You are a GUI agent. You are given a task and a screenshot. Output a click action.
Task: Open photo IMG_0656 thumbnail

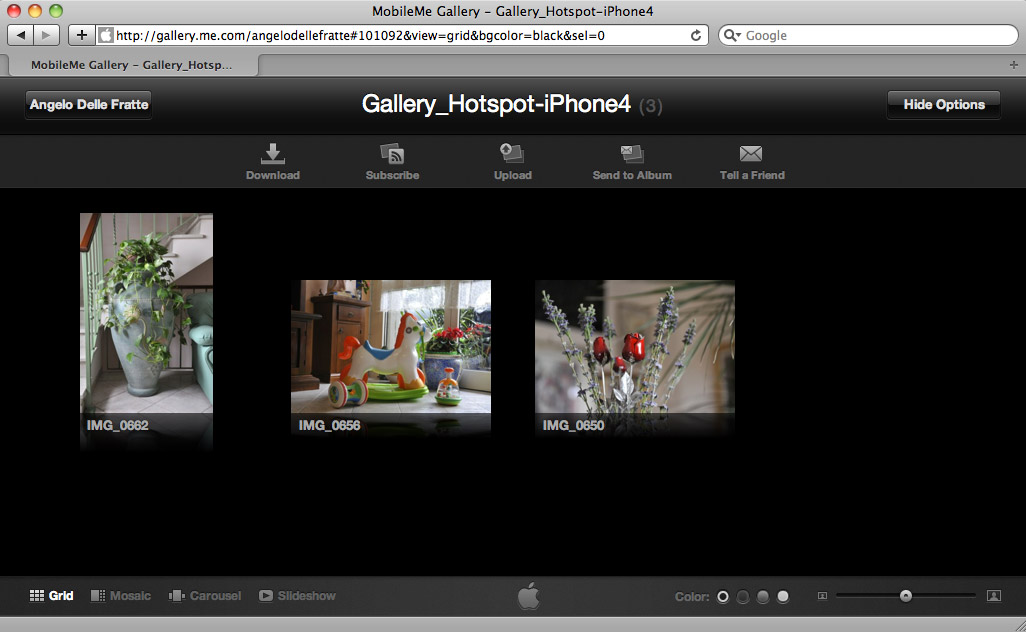point(391,346)
